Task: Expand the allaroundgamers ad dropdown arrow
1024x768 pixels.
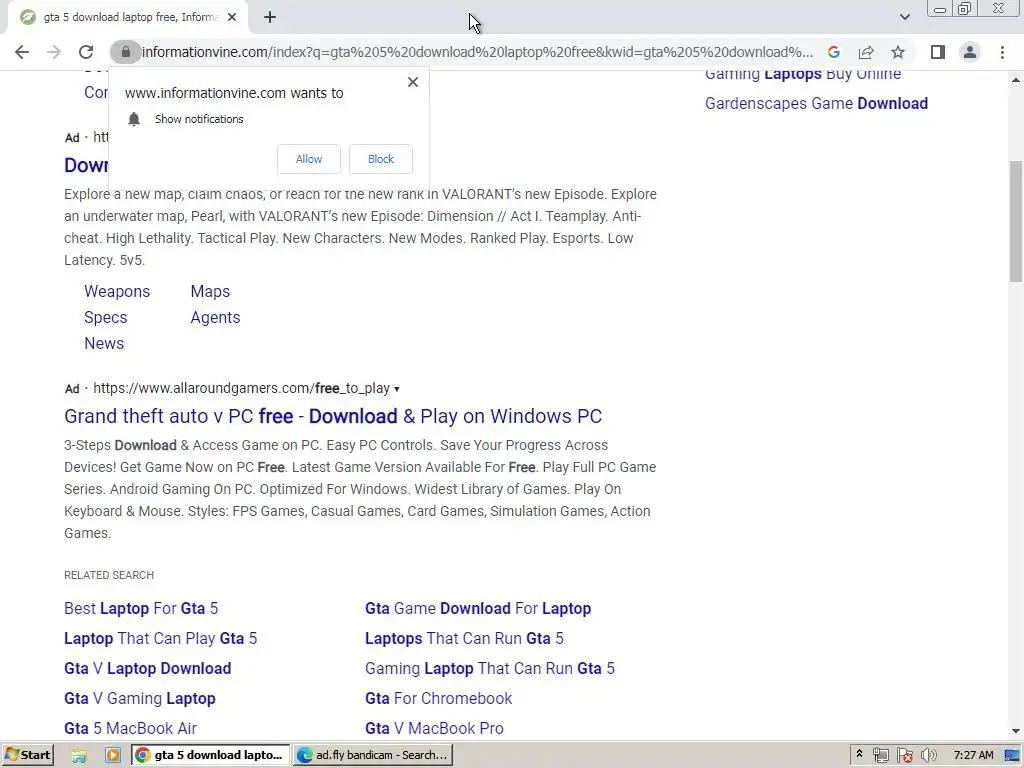Action: [x=396, y=389]
